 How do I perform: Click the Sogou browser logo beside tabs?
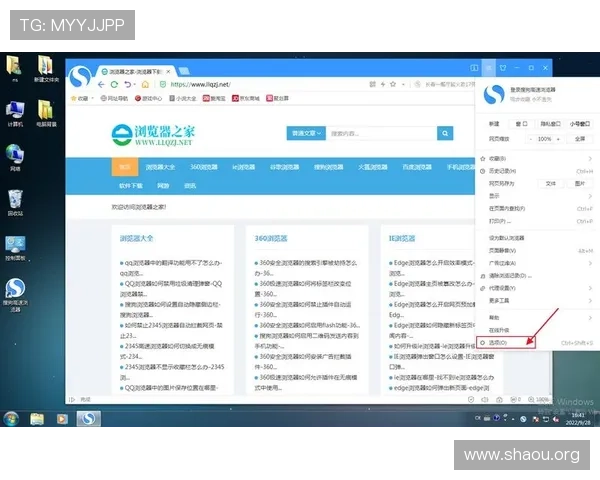(80, 77)
